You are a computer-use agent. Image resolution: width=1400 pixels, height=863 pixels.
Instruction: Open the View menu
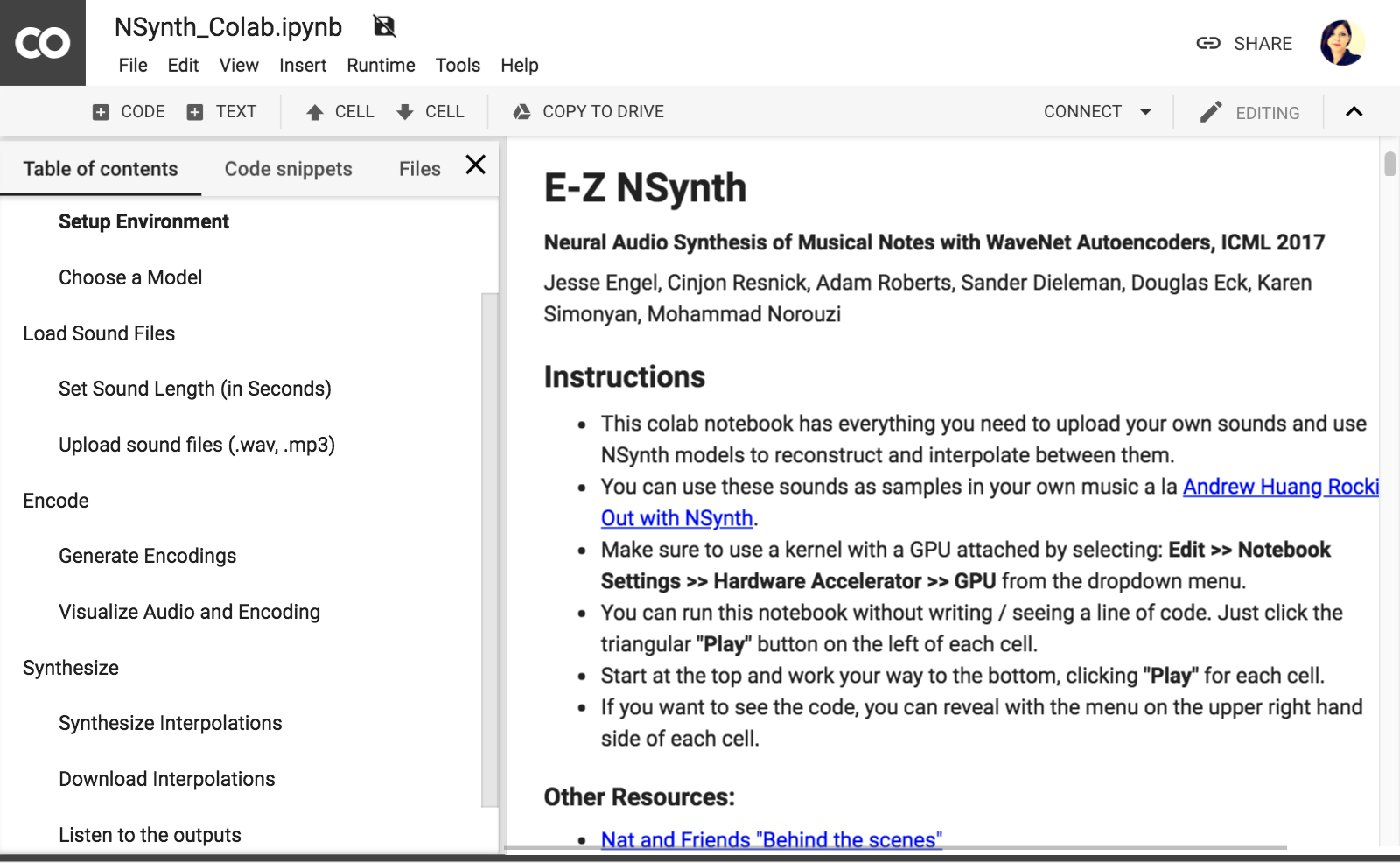(239, 66)
